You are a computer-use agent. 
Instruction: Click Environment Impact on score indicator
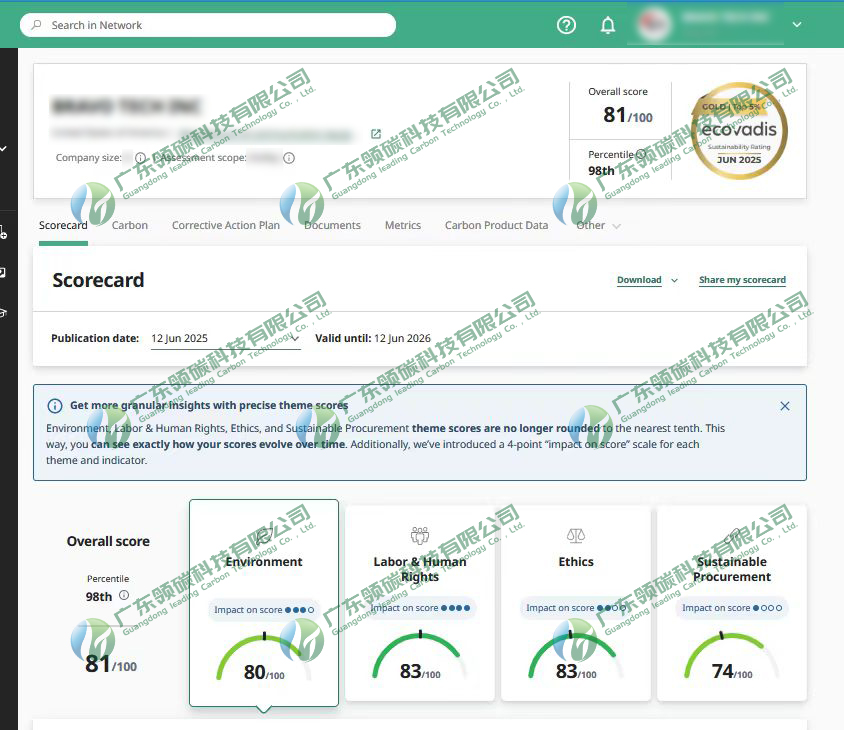(264, 610)
